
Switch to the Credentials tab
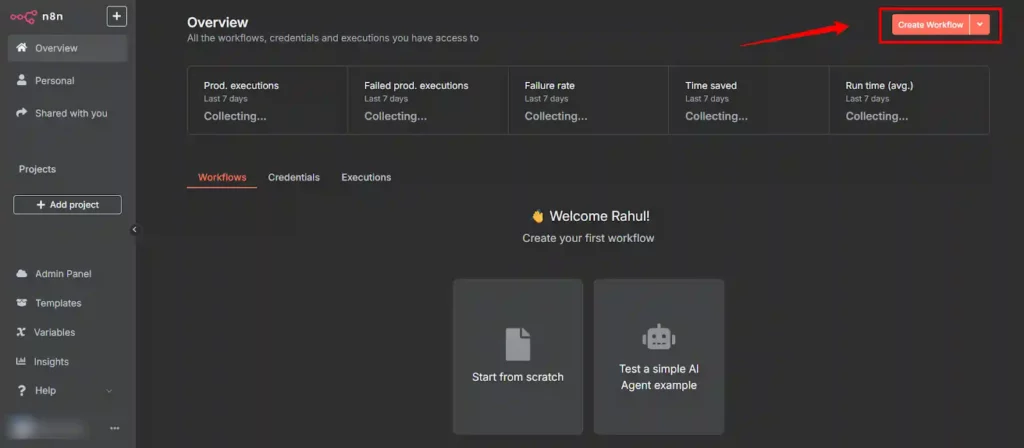(294, 177)
